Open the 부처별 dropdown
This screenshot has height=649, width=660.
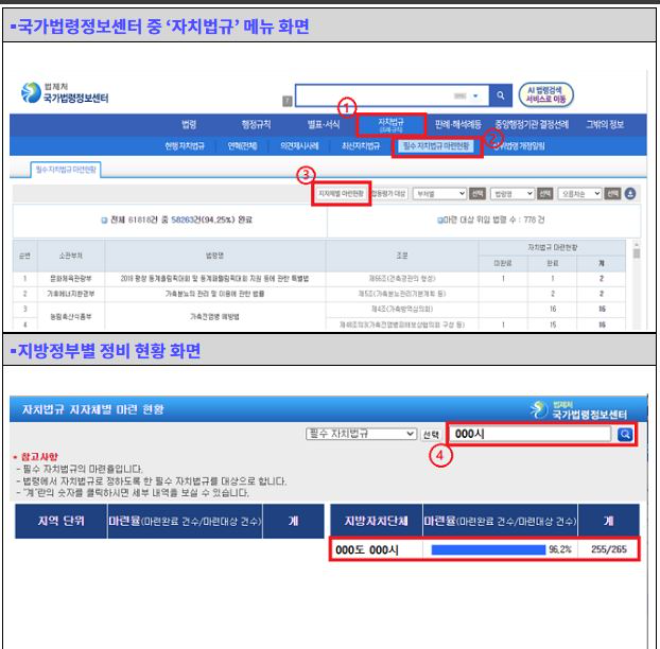[439, 194]
